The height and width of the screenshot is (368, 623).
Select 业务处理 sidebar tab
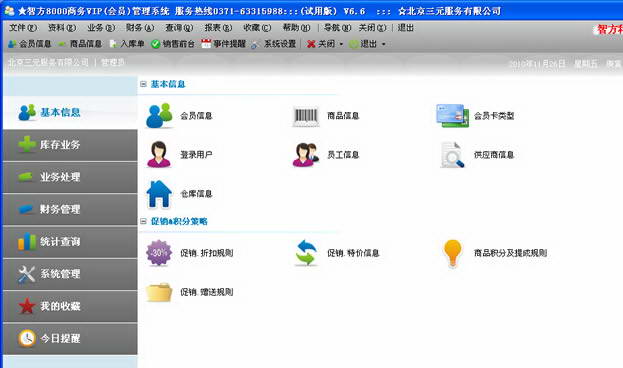pyautogui.click(x=70, y=177)
